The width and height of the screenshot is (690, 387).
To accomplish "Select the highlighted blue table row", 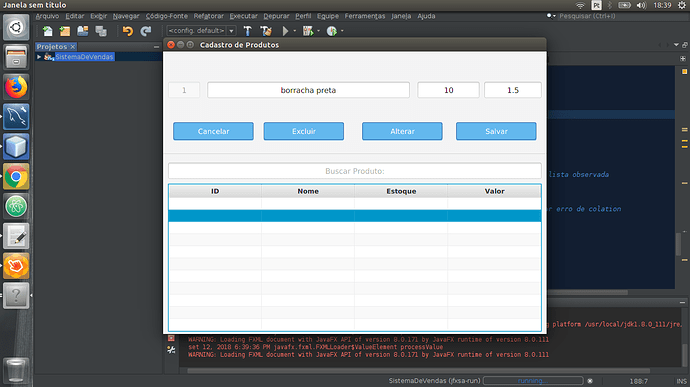I will point(355,216).
